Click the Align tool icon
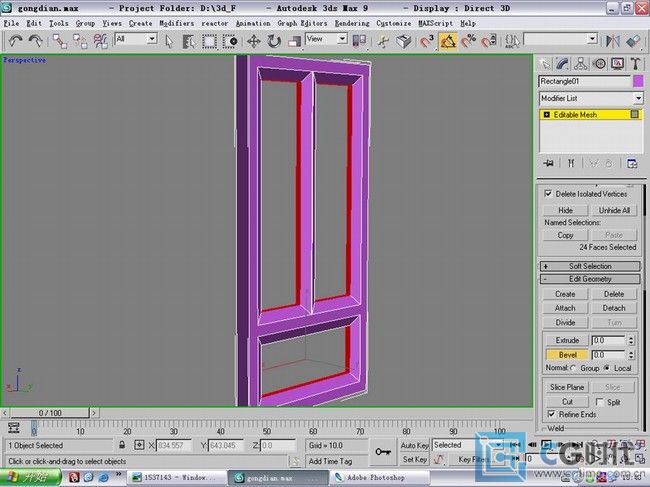 click(x=633, y=41)
